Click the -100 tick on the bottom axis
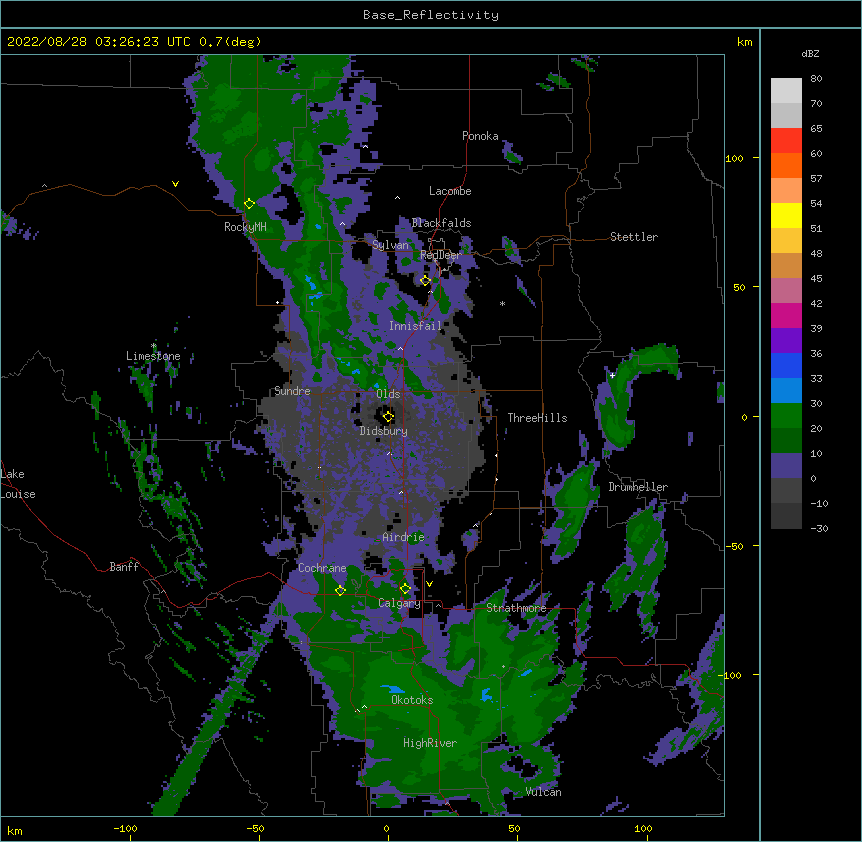 [x=125, y=828]
